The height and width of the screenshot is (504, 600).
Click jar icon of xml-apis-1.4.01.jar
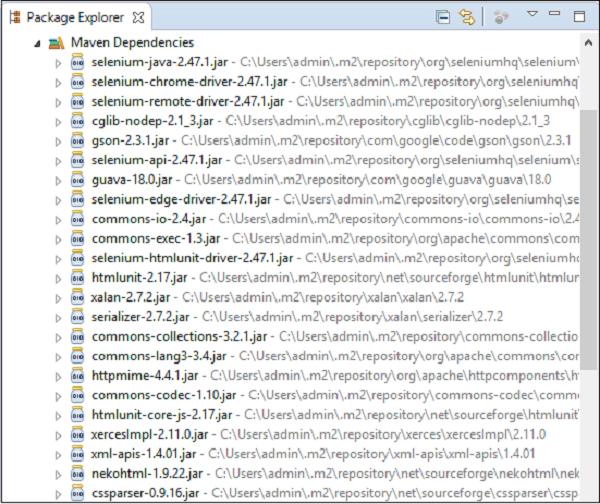pos(78,454)
